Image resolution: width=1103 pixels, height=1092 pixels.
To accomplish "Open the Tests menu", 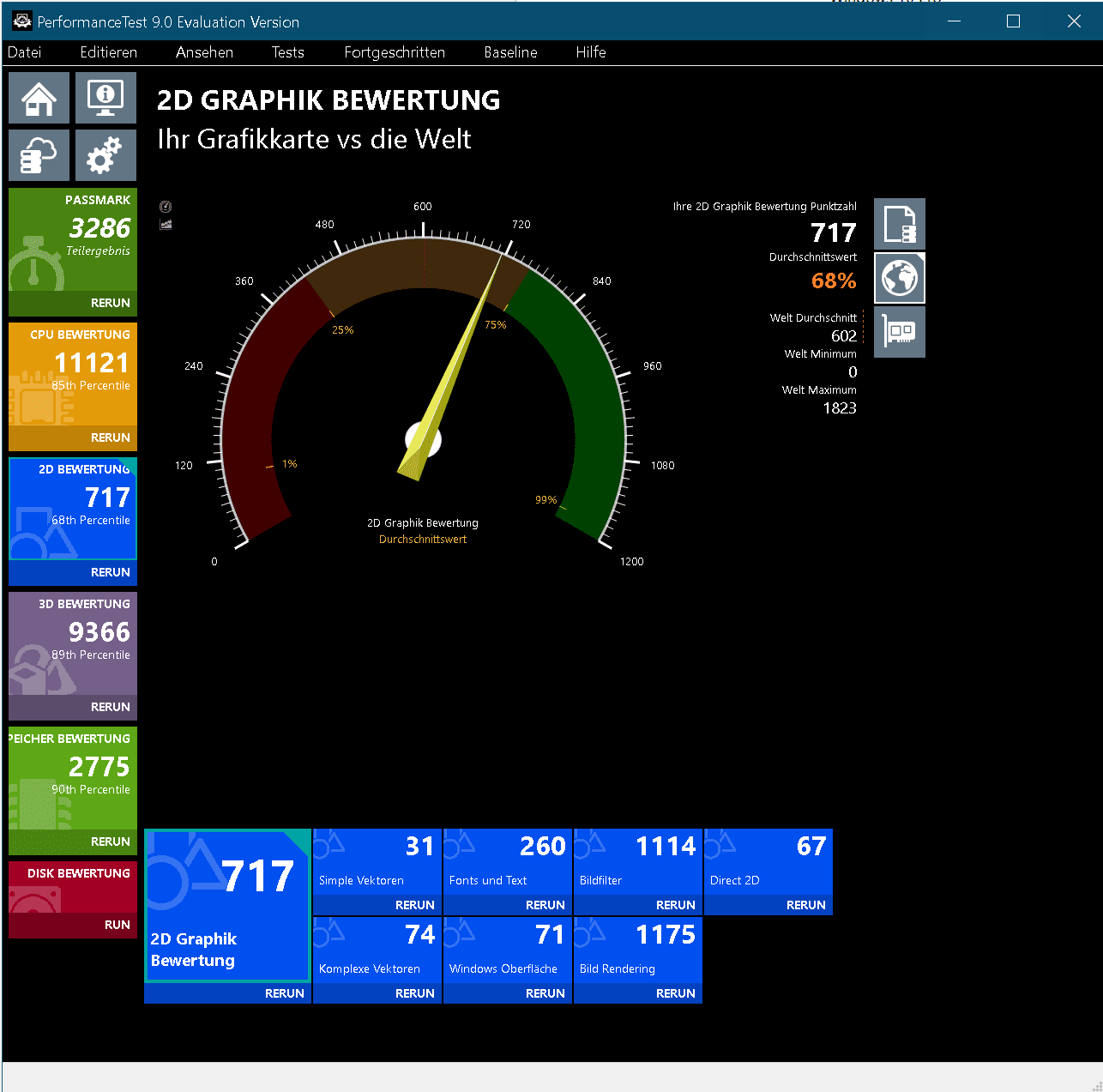I will point(288,52).
